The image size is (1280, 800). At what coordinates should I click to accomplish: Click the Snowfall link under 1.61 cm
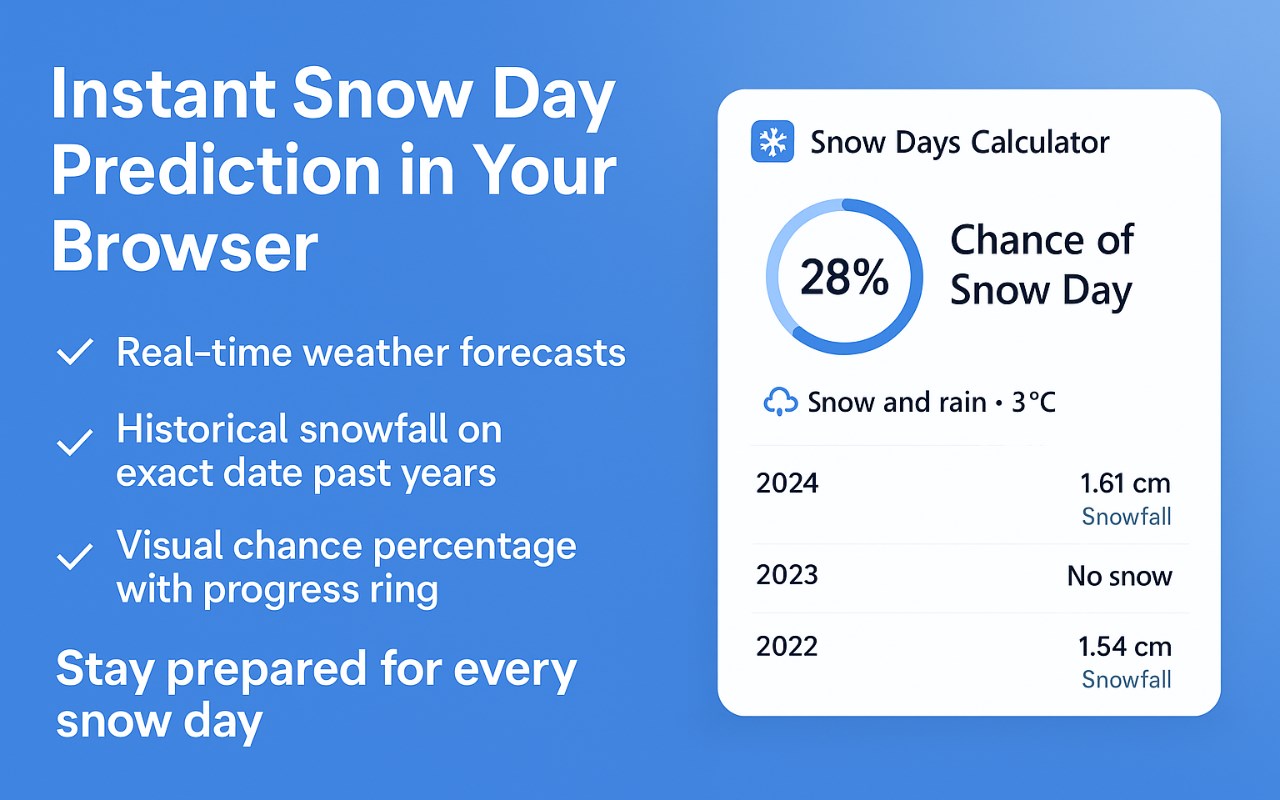1126,516
